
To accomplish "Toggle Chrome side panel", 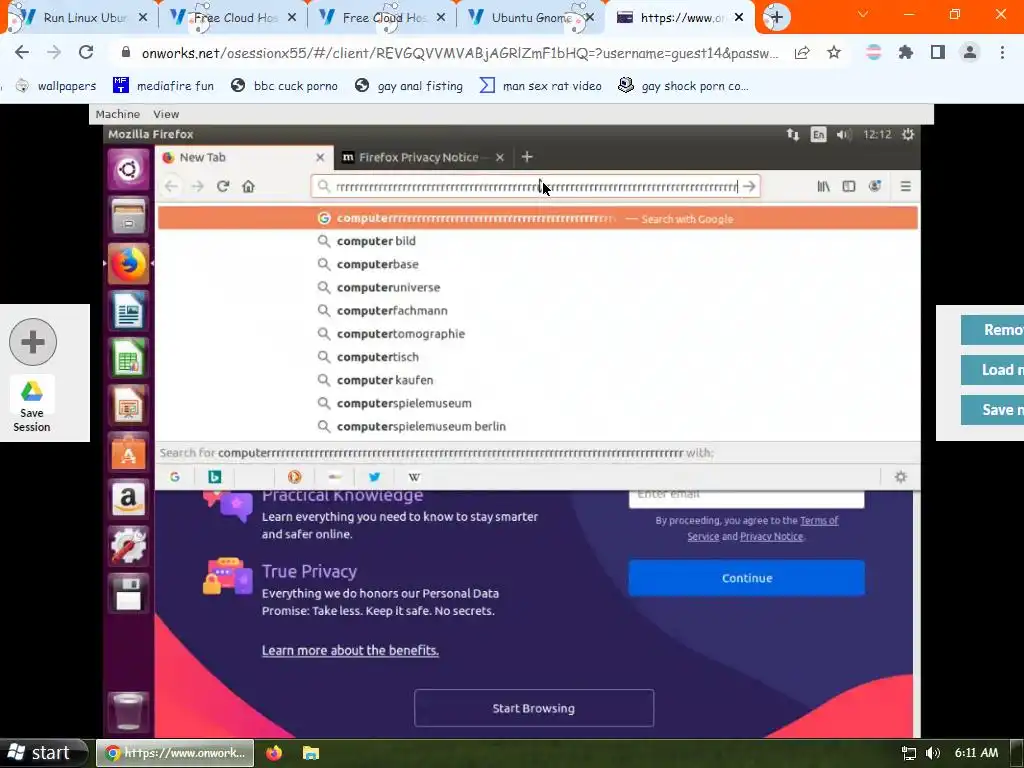I will [x=938, y=52].
